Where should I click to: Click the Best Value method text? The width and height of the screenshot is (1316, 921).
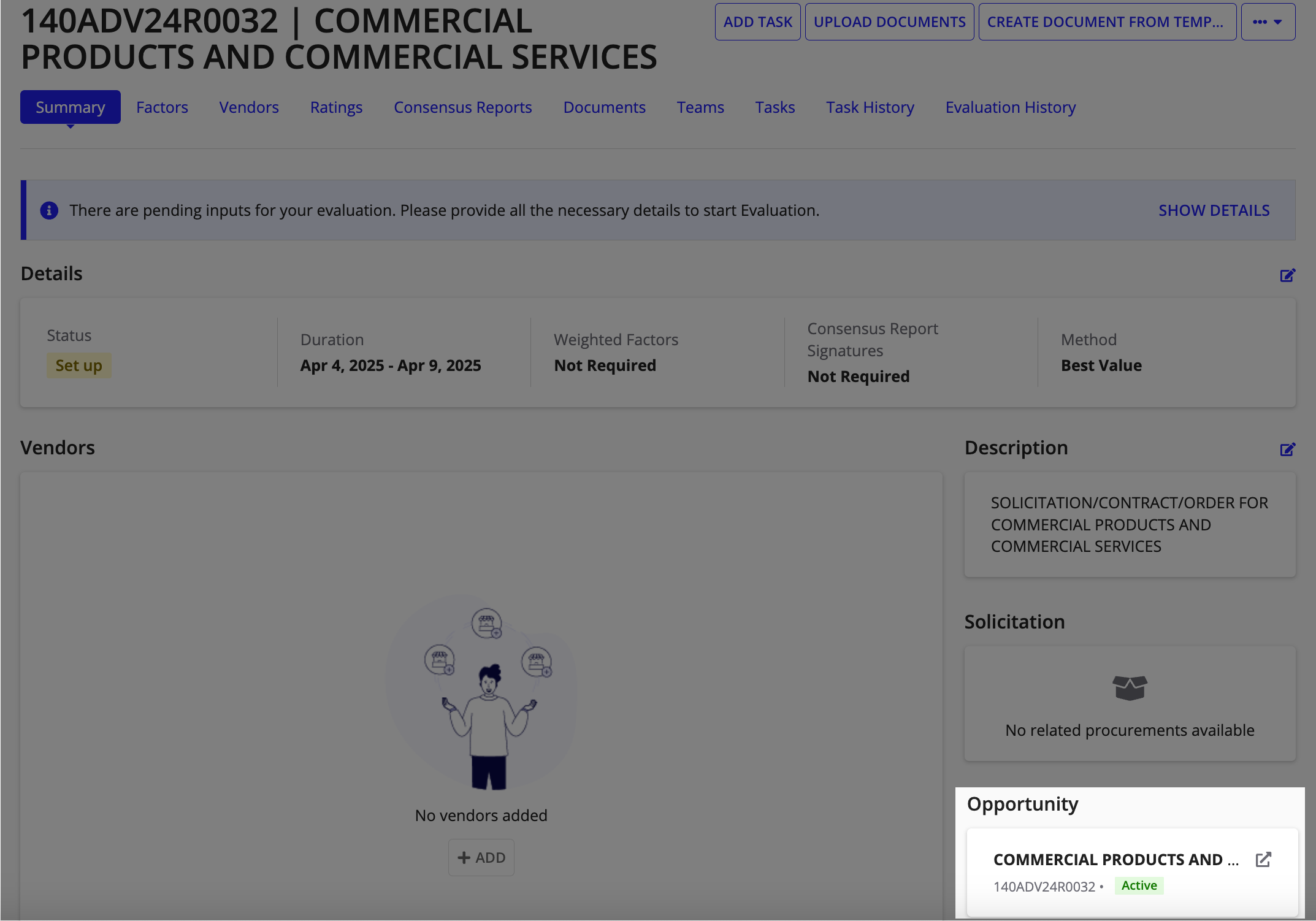click(x=1101, y=365)
